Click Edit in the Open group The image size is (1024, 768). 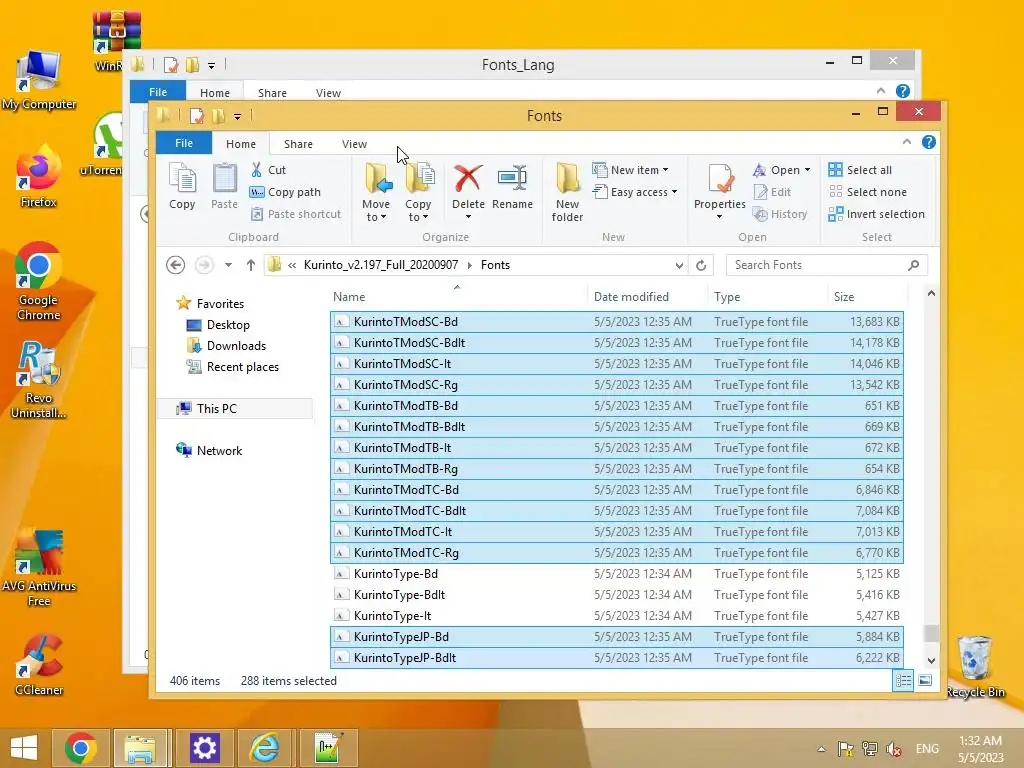tap(773, 192)
